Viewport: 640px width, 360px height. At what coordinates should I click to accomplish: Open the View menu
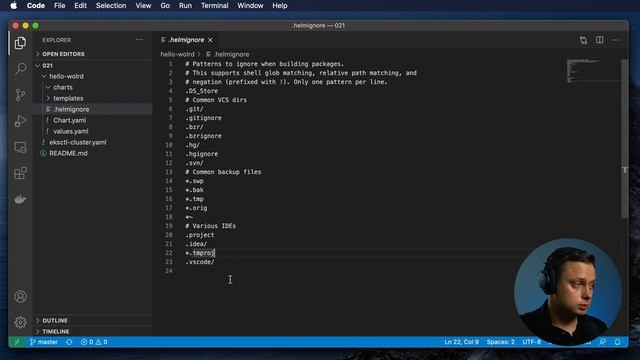[x=143, y=6]
